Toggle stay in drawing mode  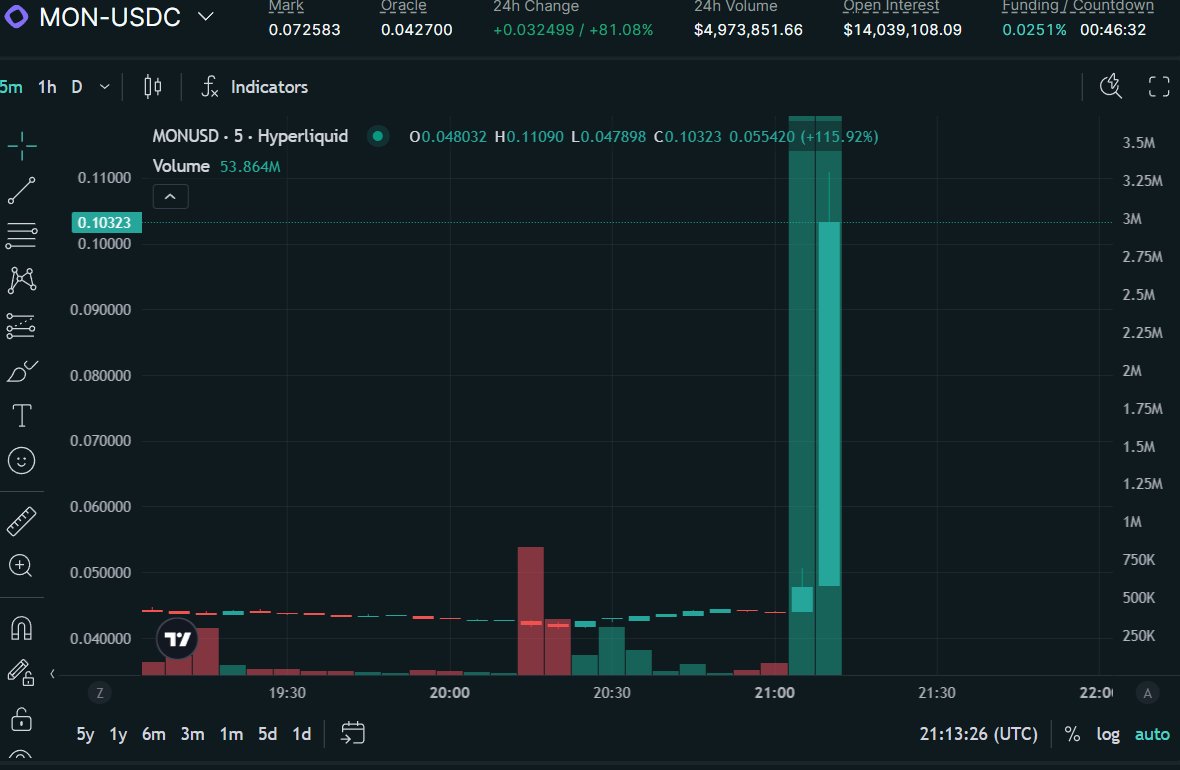click(x=21, y=672)
